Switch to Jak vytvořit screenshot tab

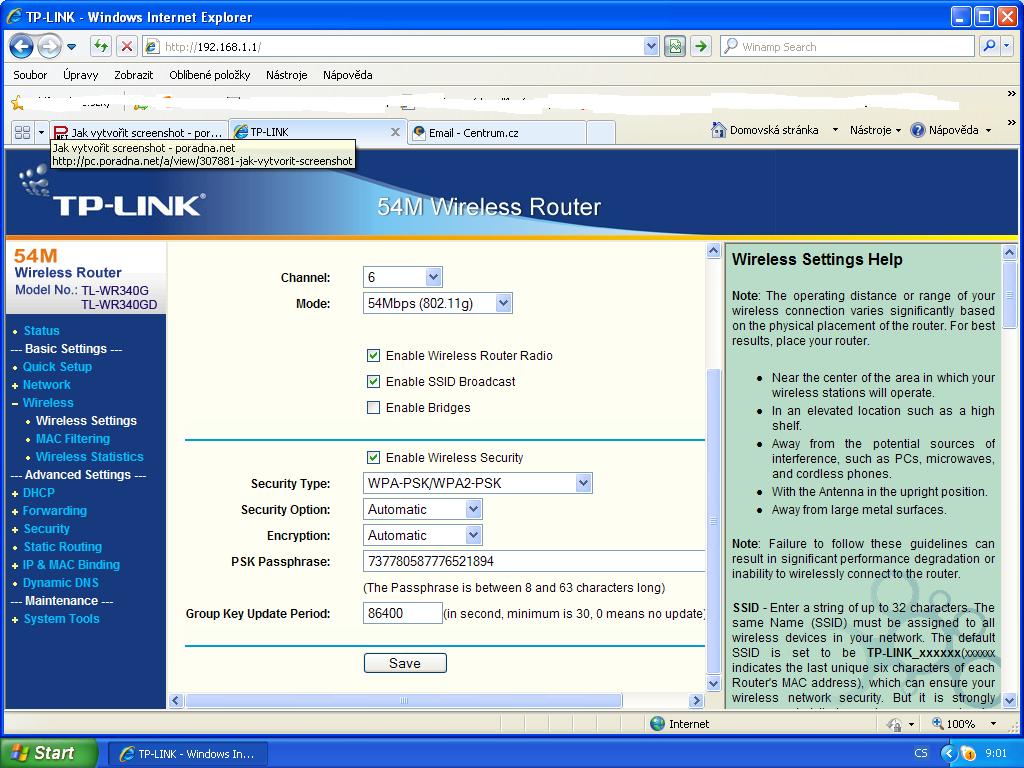139,133
